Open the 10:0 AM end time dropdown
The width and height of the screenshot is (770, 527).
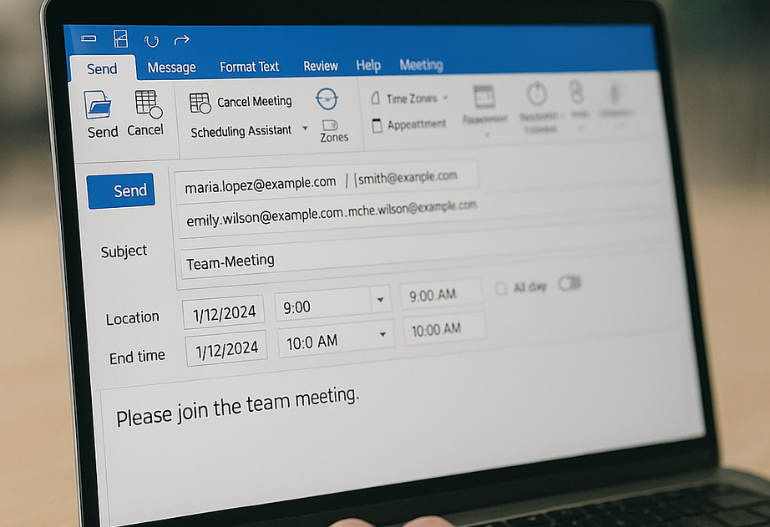pos(383,337)
